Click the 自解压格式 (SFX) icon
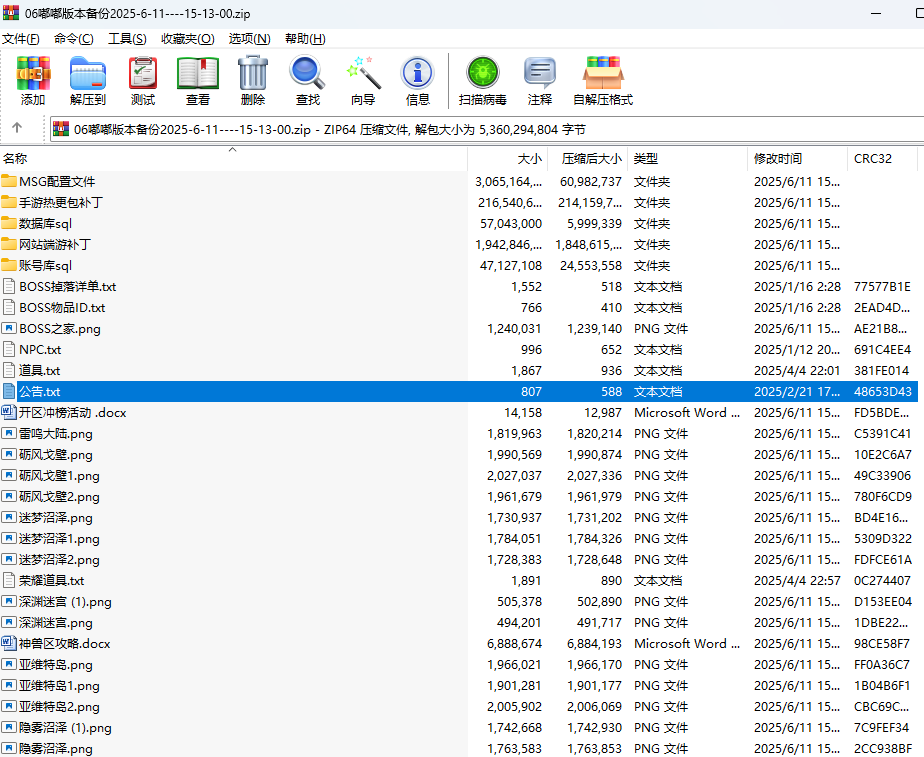 [603, 80]
